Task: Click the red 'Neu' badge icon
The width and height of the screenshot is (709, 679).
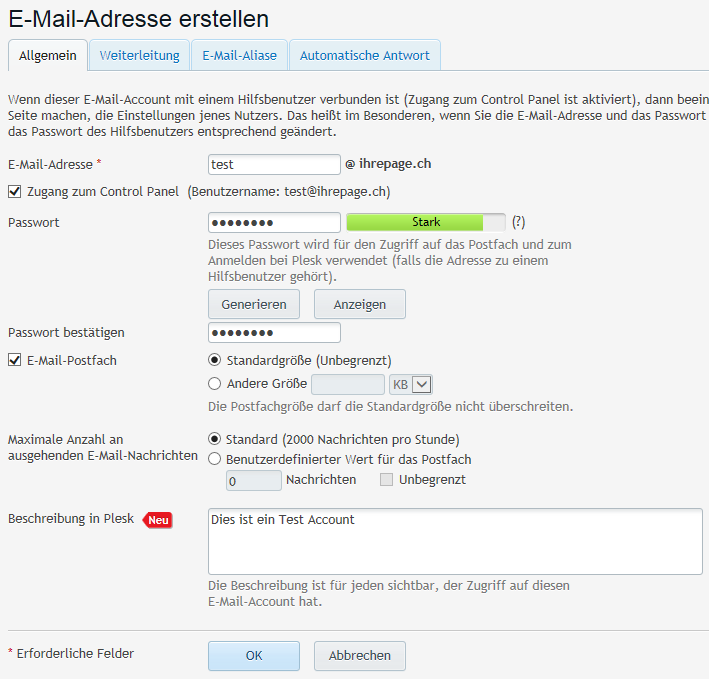Action: tap(157, 520)
